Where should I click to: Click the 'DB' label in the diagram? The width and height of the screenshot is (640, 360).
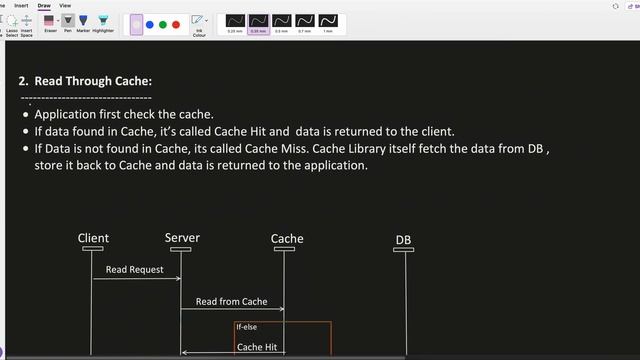pos(403,240)
